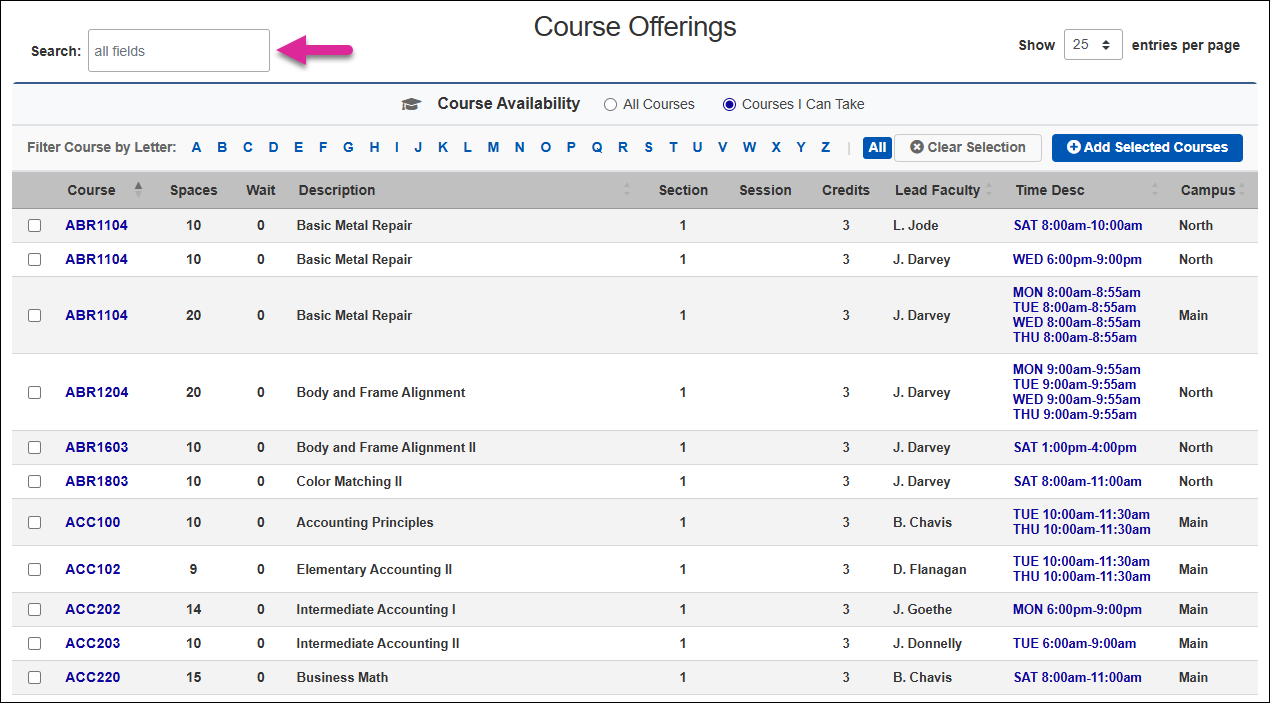Show All letters filter button
Screen dimensions: 1270x703
point(877,148)
